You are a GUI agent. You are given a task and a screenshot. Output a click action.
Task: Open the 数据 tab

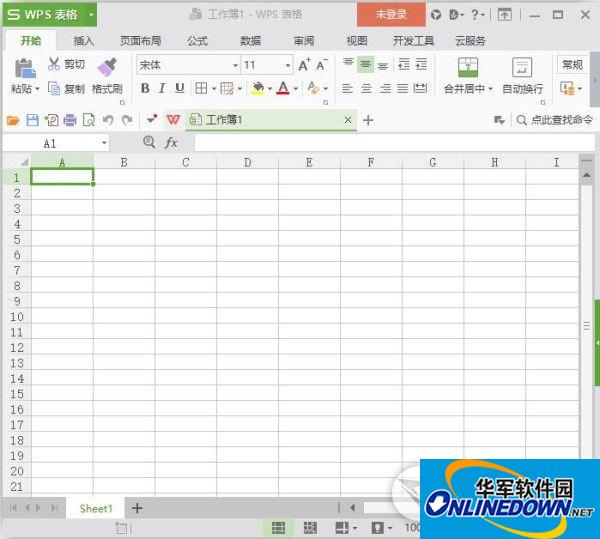pyautogui.click(x=251, y=41)
